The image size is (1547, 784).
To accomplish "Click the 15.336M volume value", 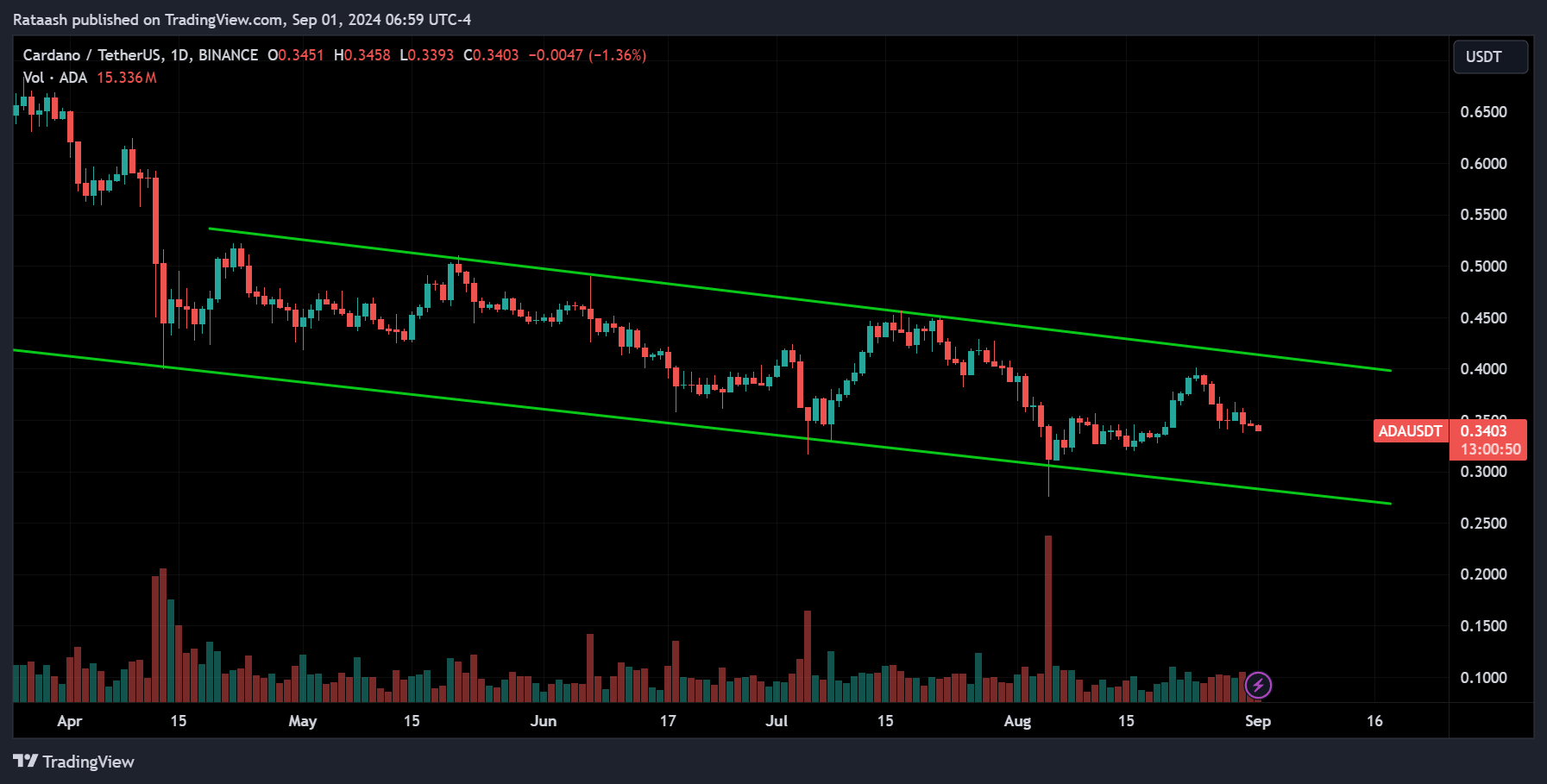I will click(x=127, y=78).
